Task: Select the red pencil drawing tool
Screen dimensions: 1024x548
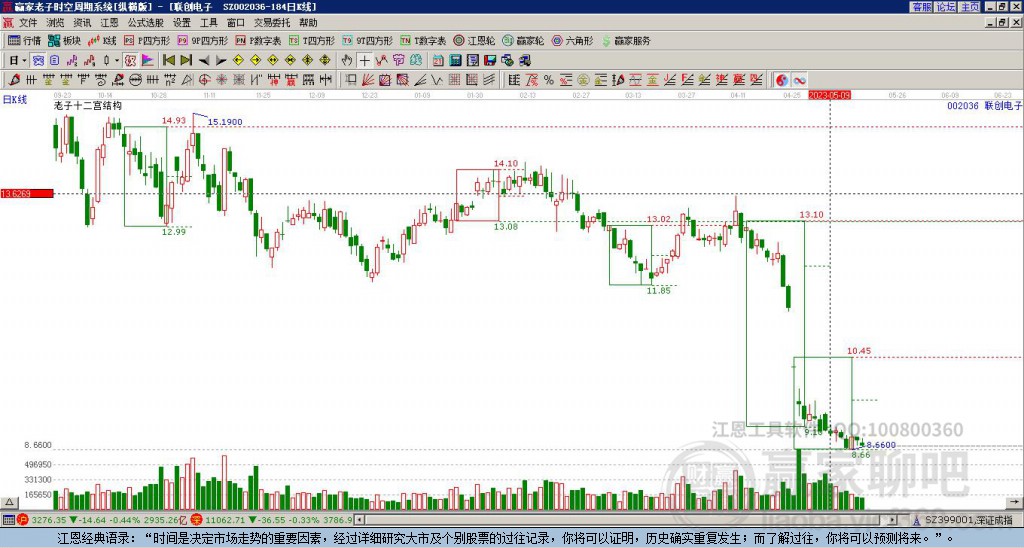Action: click(14, 80)
